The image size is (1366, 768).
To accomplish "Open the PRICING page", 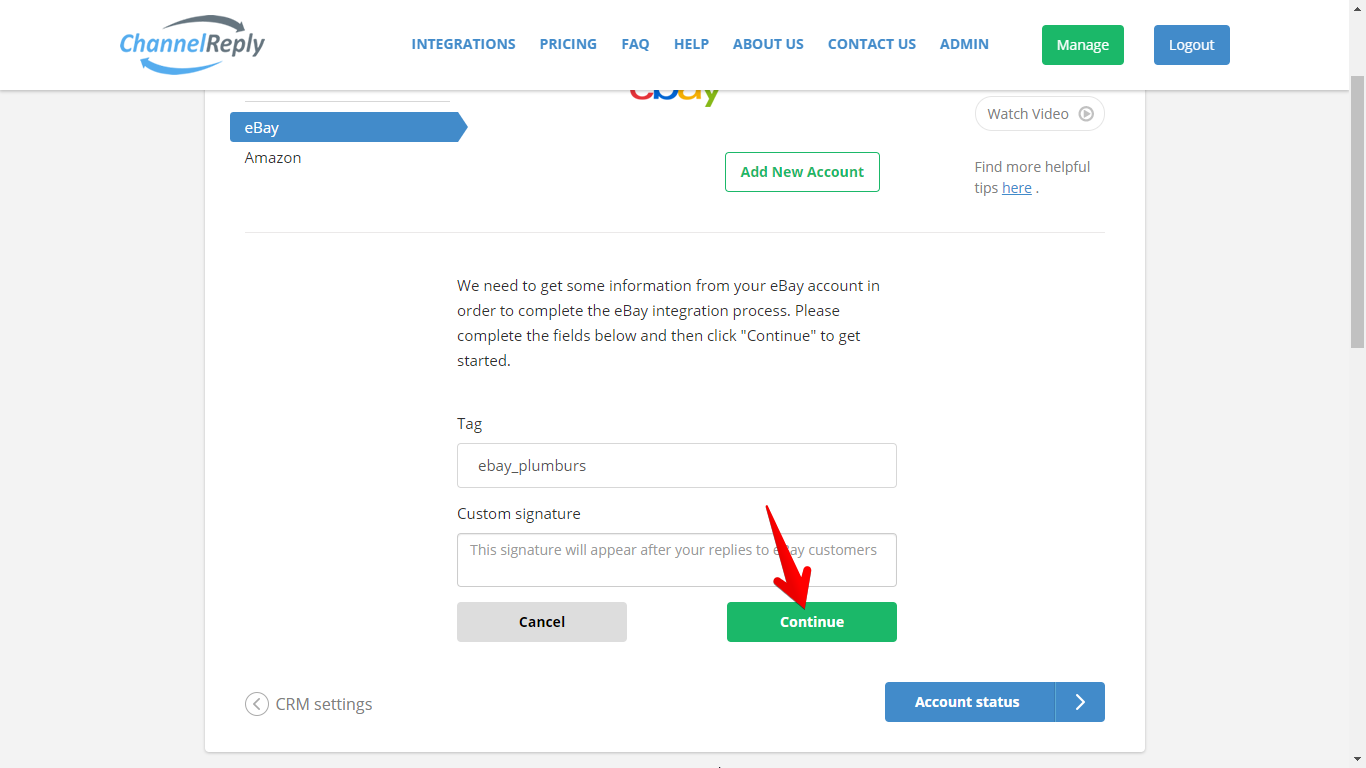I will 568,44.
